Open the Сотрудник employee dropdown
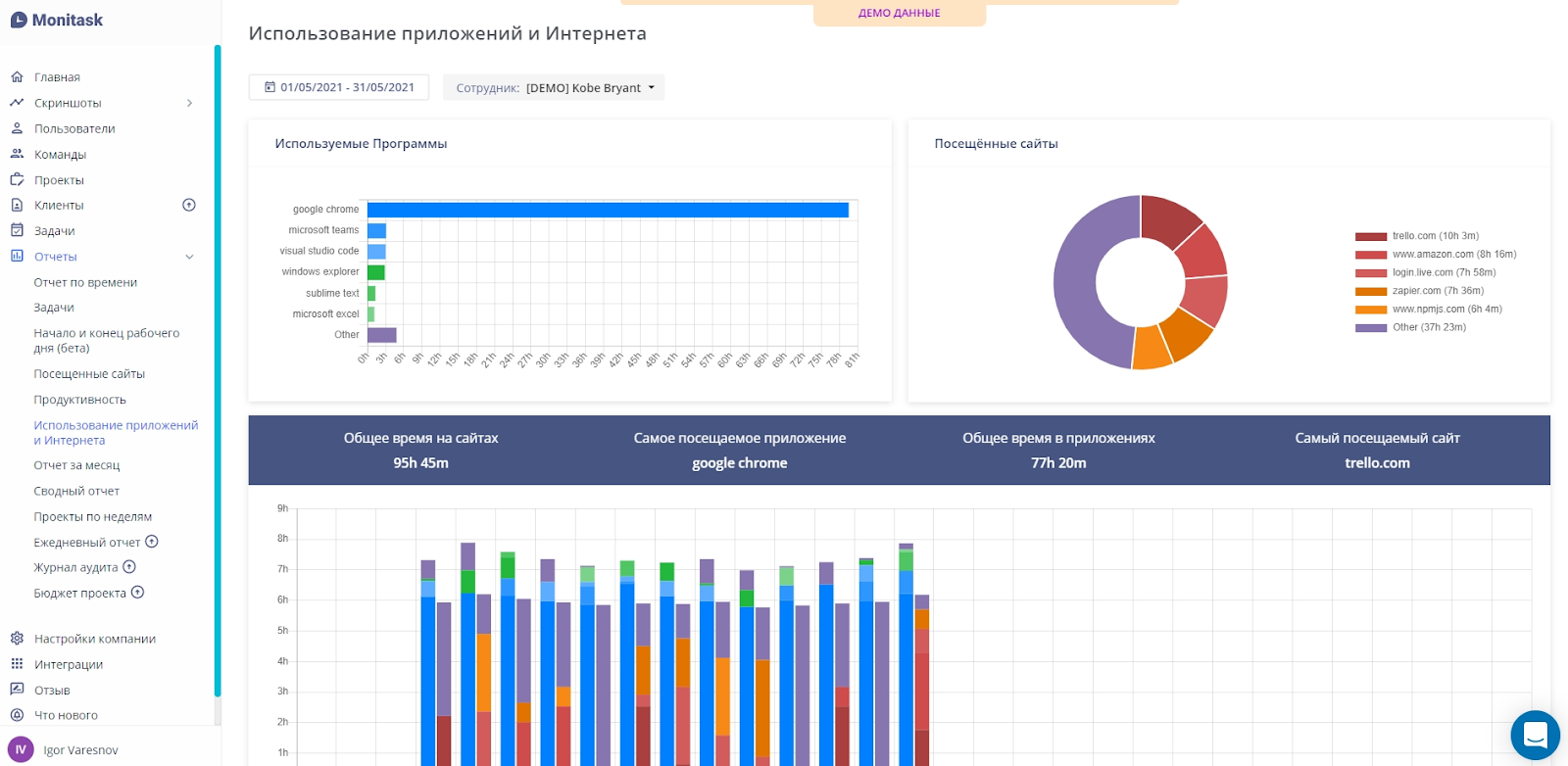Viewport: 1568px width, 766px height. coord(554,88)
